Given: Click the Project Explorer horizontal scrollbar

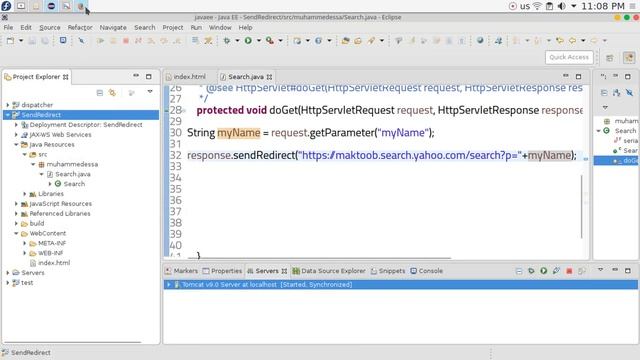Looking at the screenshot, I should 73,342.
